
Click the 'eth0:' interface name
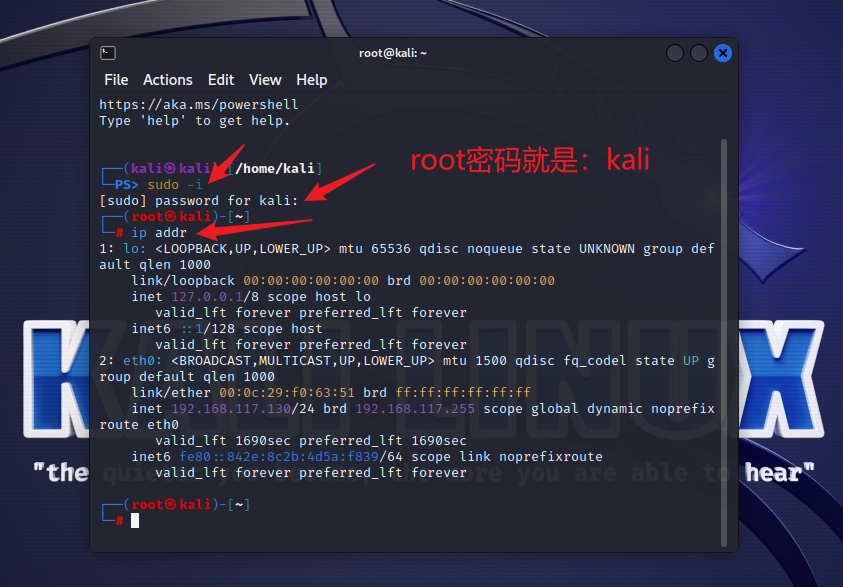click(142, 361)
